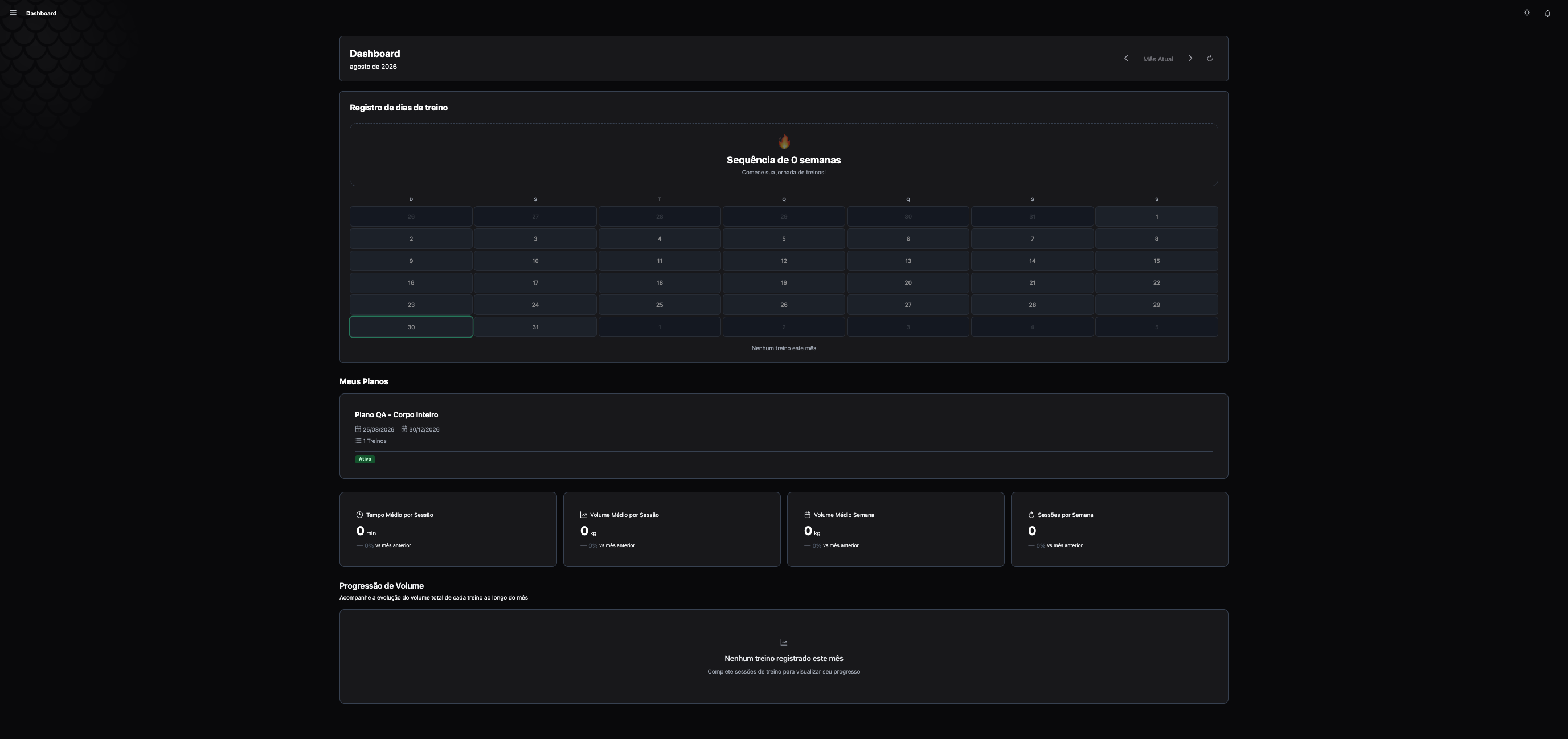Click the flame streak icon

[784, 142]
